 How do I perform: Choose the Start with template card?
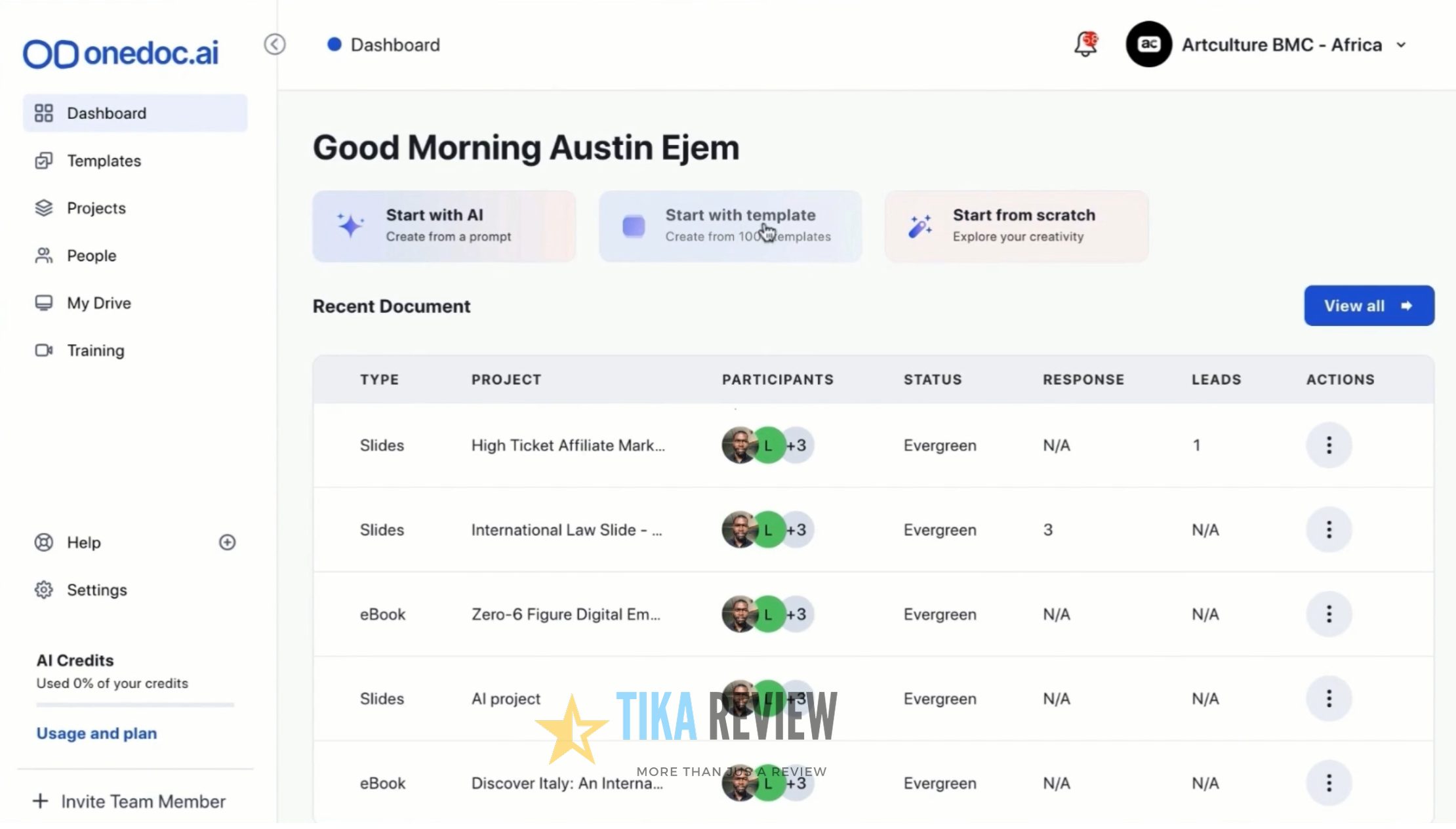point(730,226)
